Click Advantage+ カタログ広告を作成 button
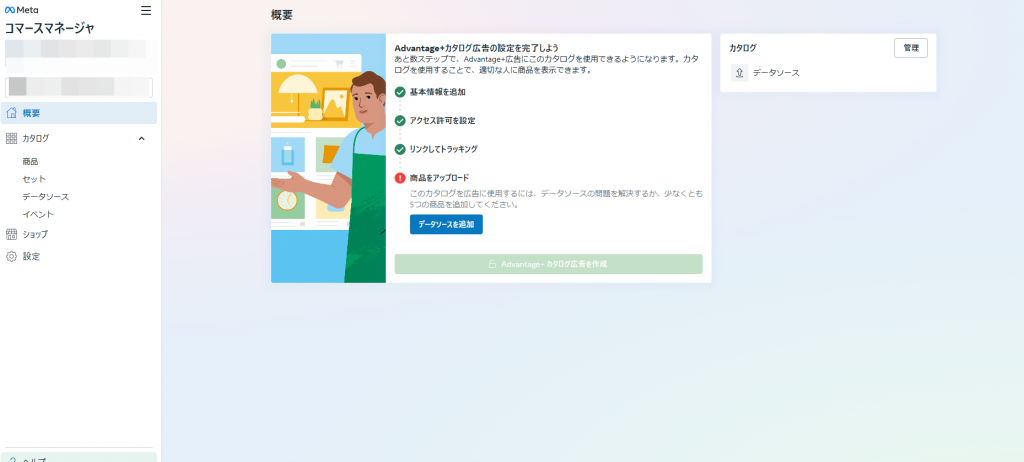The height and width of the screenshot is (462, 1024). [549, 264]
